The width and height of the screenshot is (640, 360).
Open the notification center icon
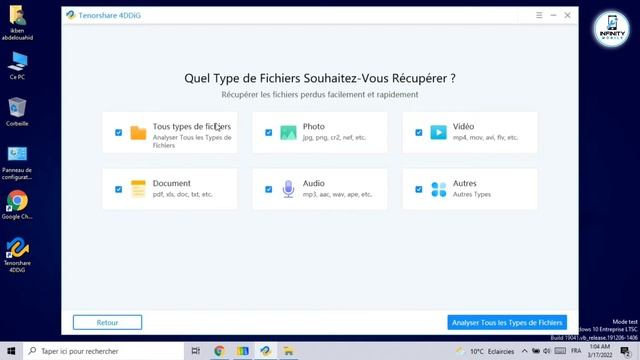625,351
